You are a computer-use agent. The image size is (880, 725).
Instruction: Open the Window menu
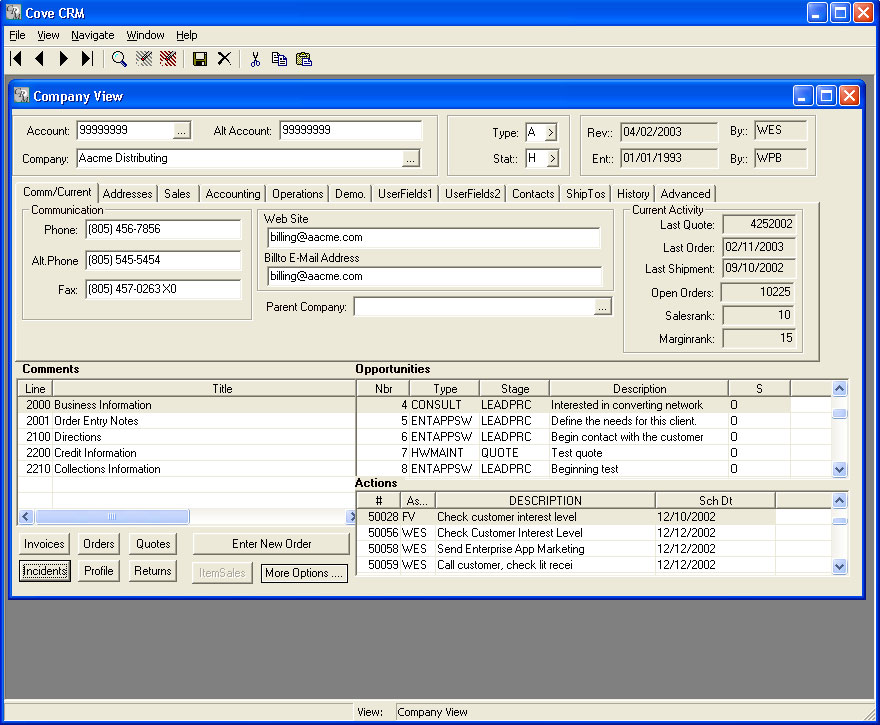145,35
